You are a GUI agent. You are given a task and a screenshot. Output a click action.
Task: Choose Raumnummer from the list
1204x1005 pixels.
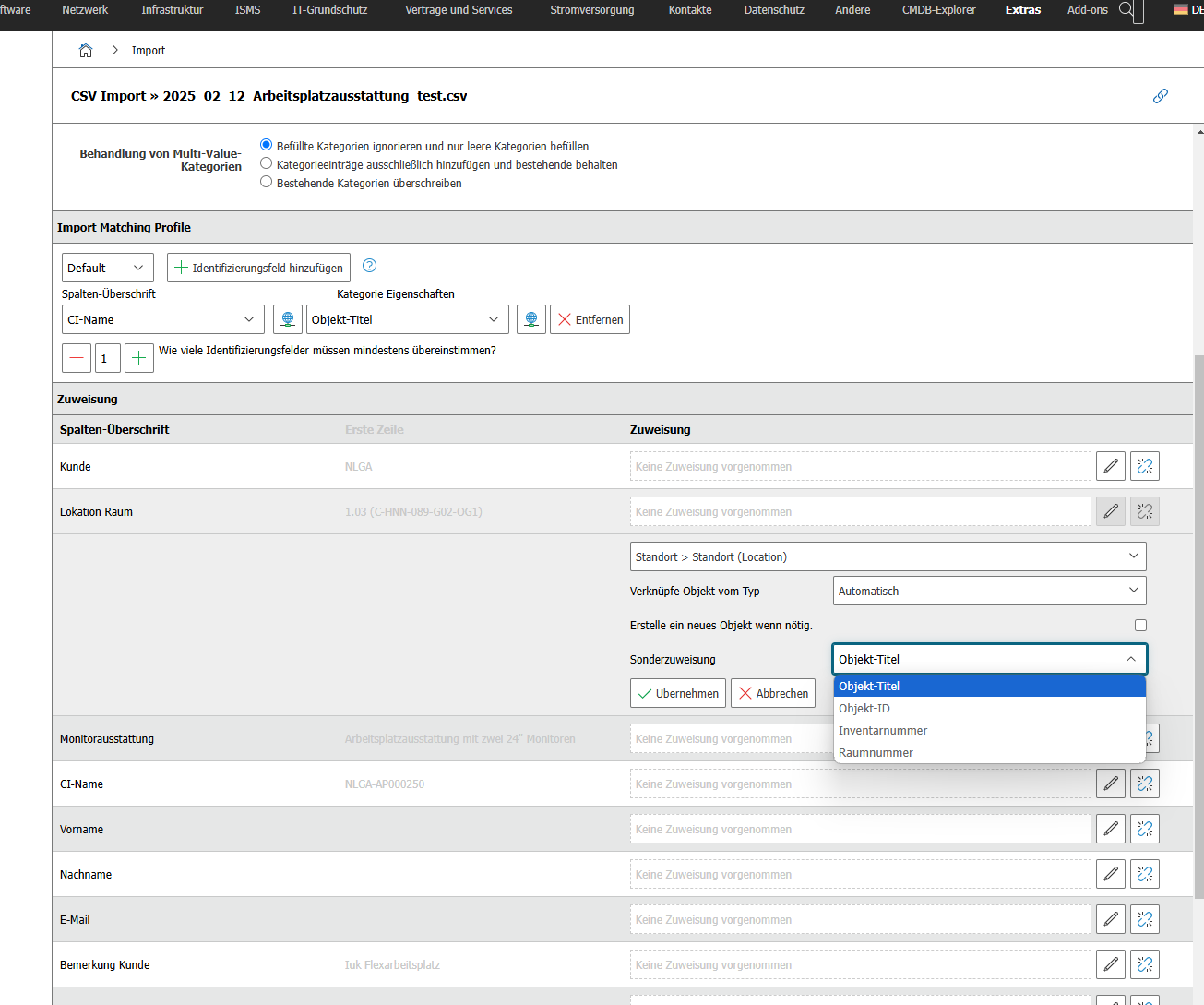coord(990,752)
